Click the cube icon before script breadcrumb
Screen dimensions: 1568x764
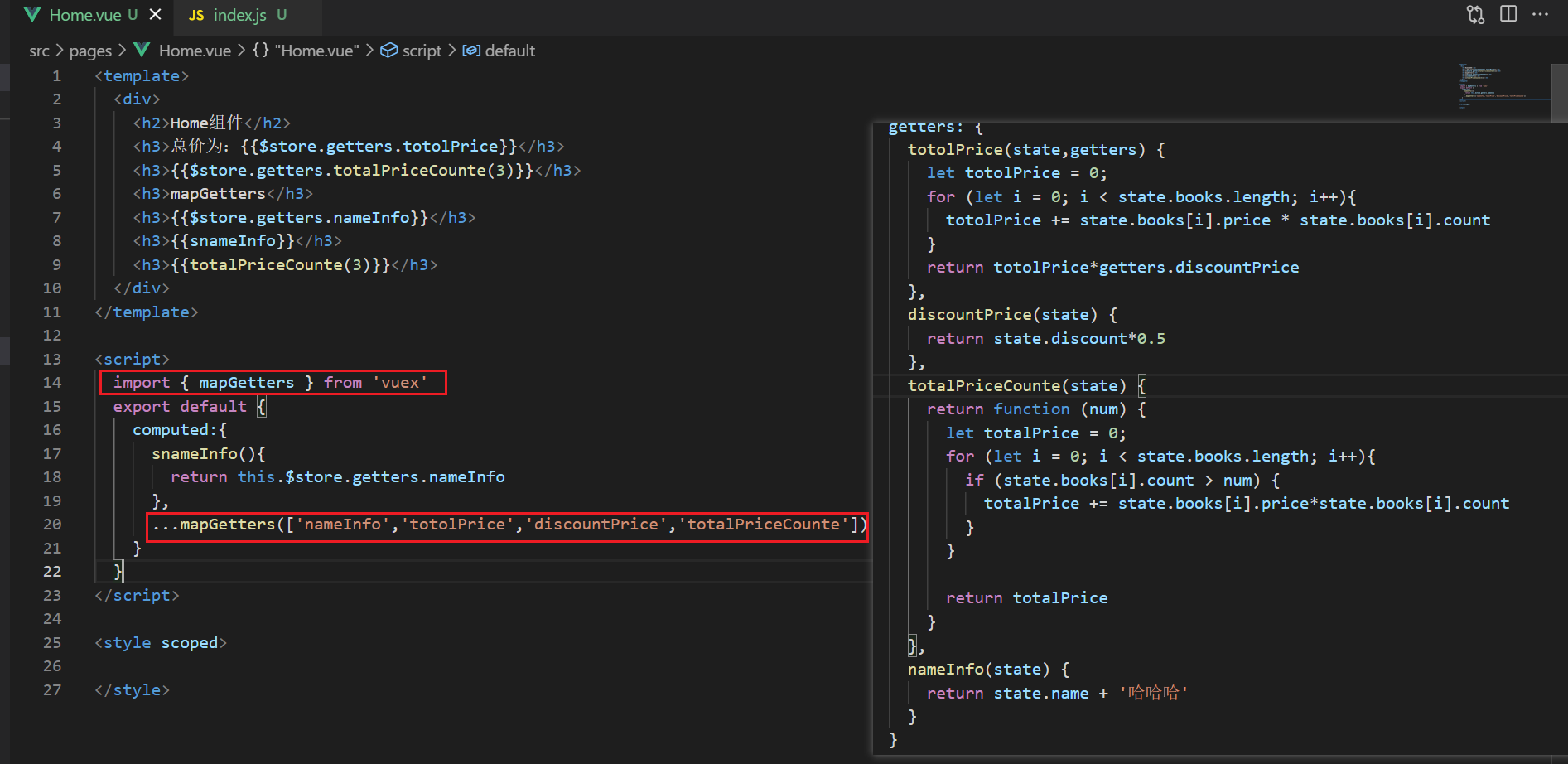(388, 51)
